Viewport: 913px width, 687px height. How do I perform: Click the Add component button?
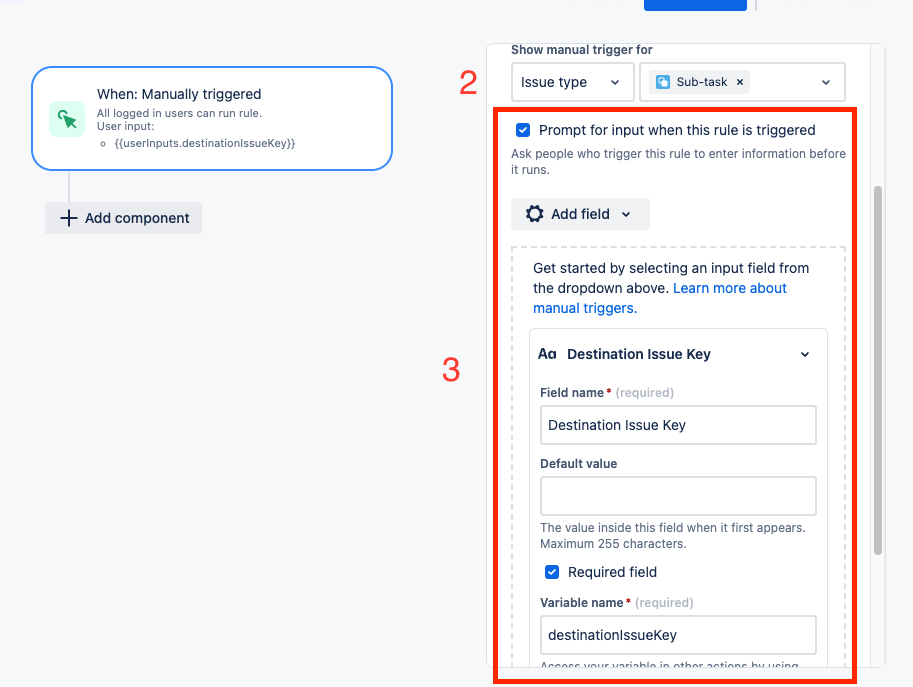click(x=123, y=218)
